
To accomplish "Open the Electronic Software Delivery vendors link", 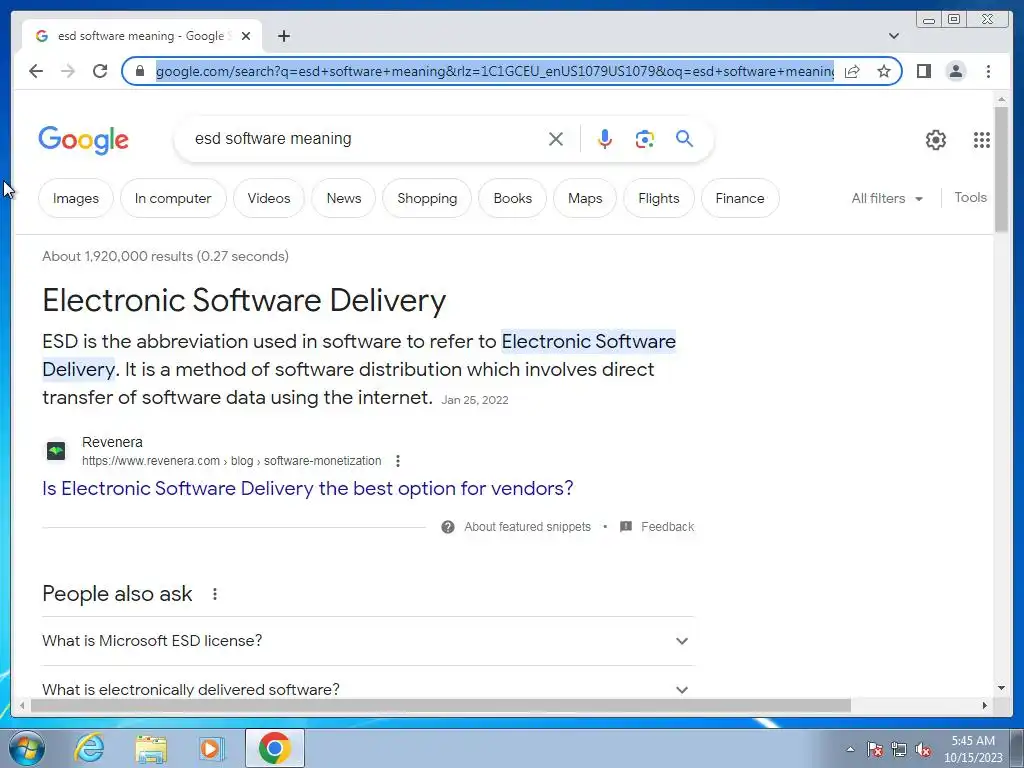I will point(308,488).
